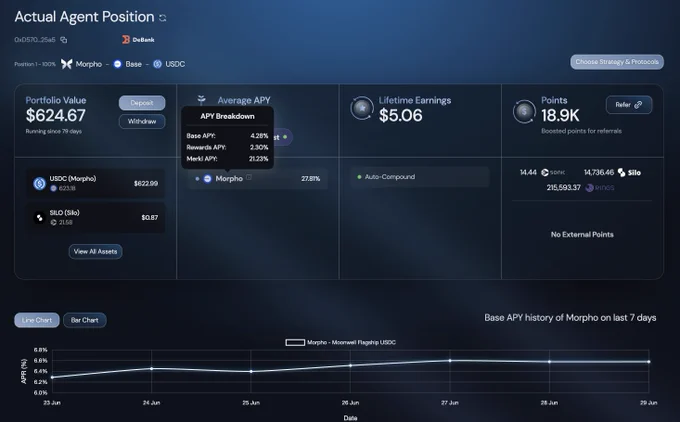680x422 pixels.
Task: Click the $0.87 SILO value
Action: click(150, 218)
